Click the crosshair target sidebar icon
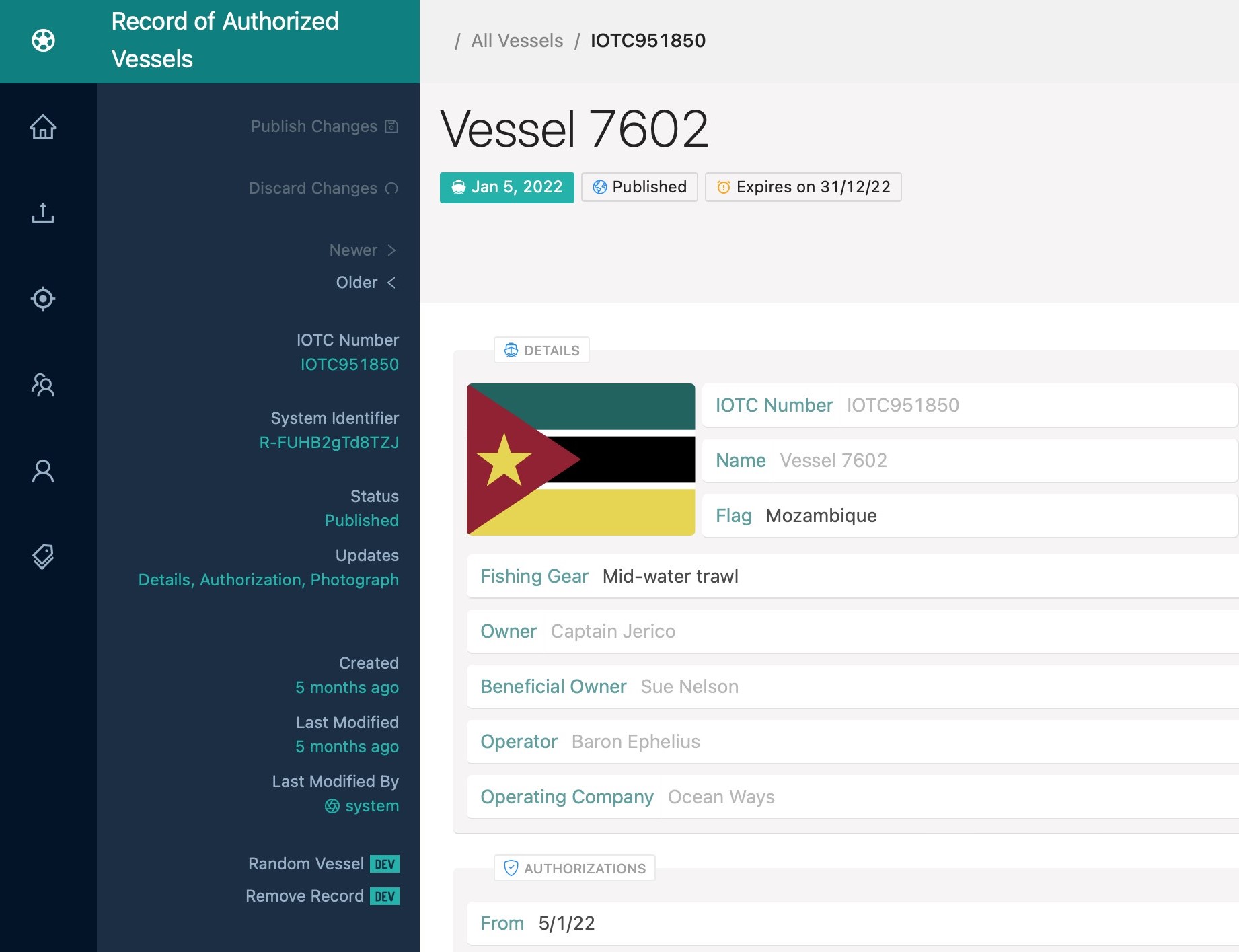1239x952 pixels. click(43, 299)
